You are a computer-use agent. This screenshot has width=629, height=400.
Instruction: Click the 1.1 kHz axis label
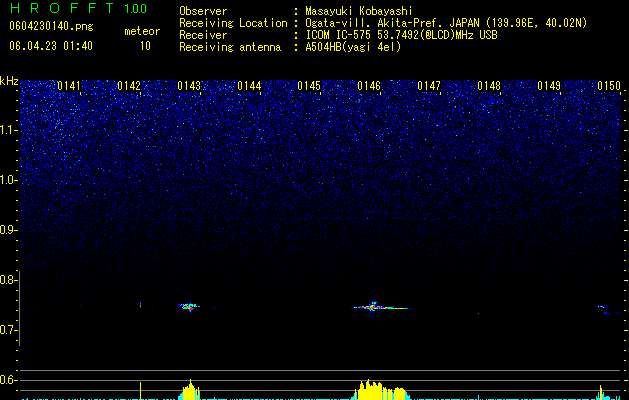point(9,130)
